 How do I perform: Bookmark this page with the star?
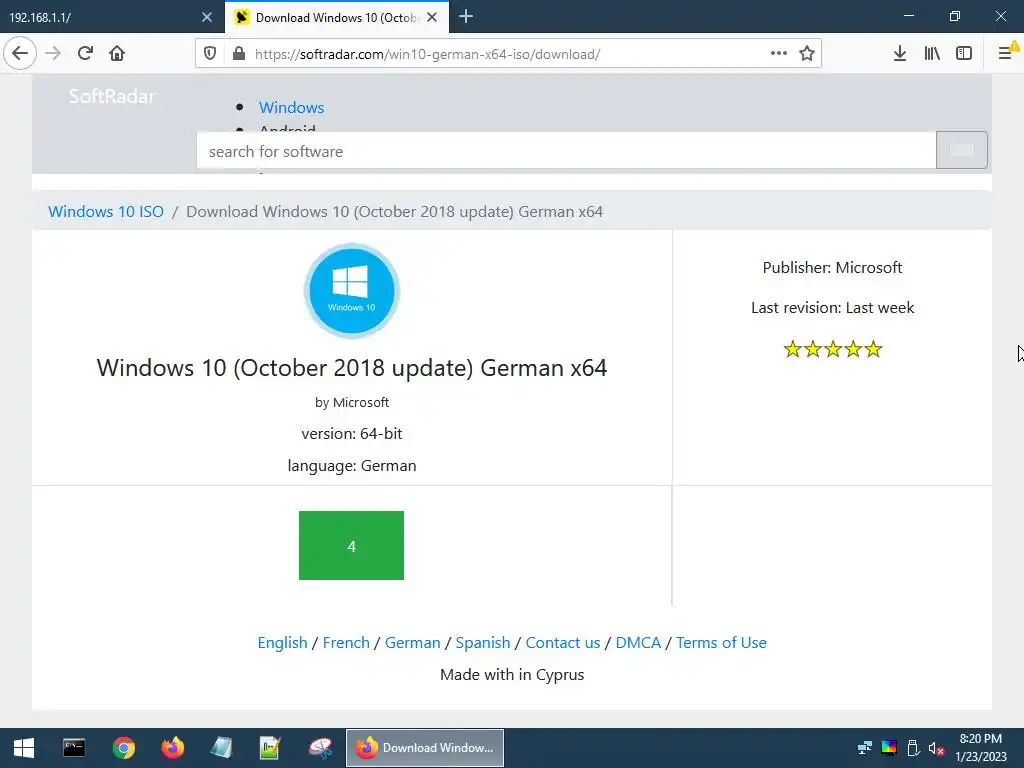pyautogui.click(x=807, y=54)
